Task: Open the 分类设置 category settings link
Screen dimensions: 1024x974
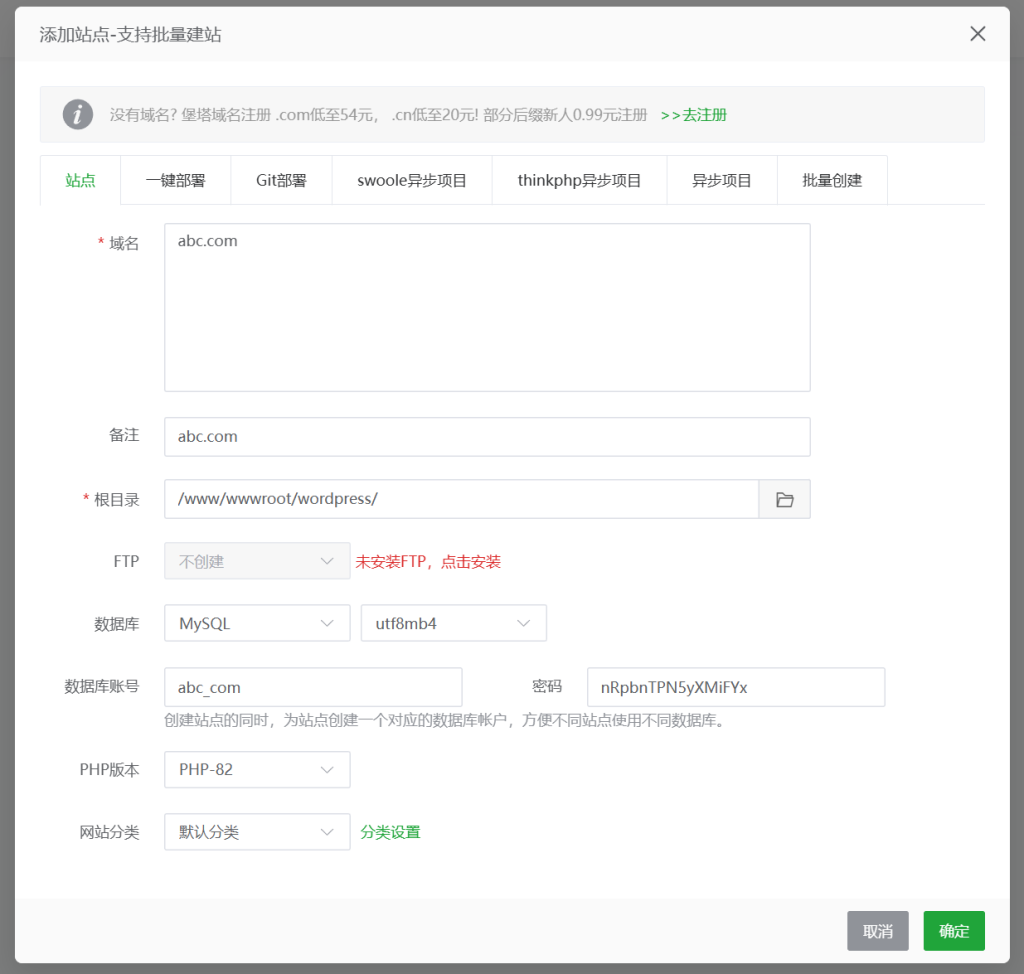Action: (390, 832)
